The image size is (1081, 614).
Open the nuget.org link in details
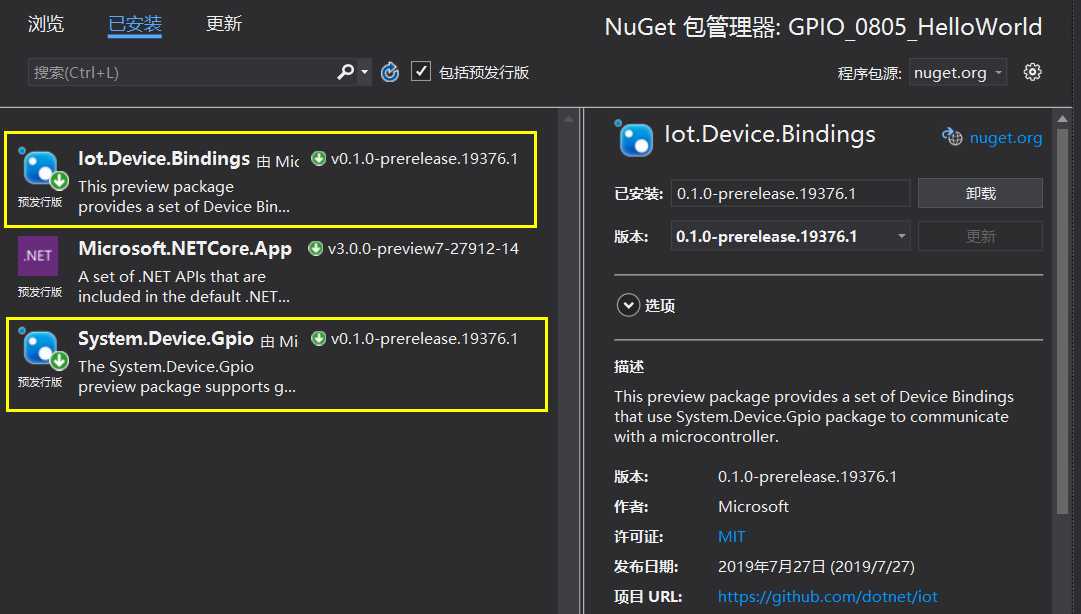[x=1005, y=138]
